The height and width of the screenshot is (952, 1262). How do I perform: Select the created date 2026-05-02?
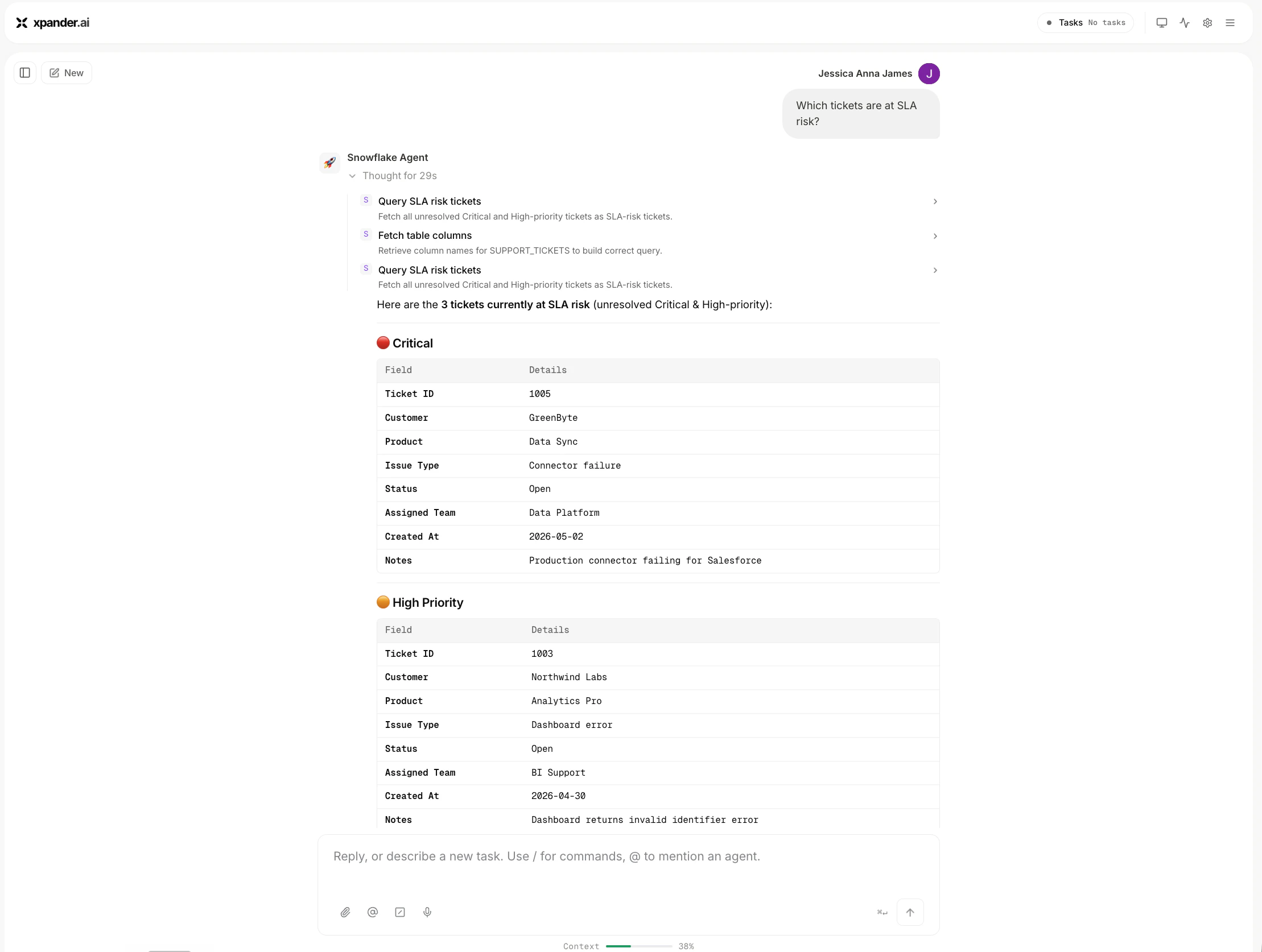[x=556, y=537]
